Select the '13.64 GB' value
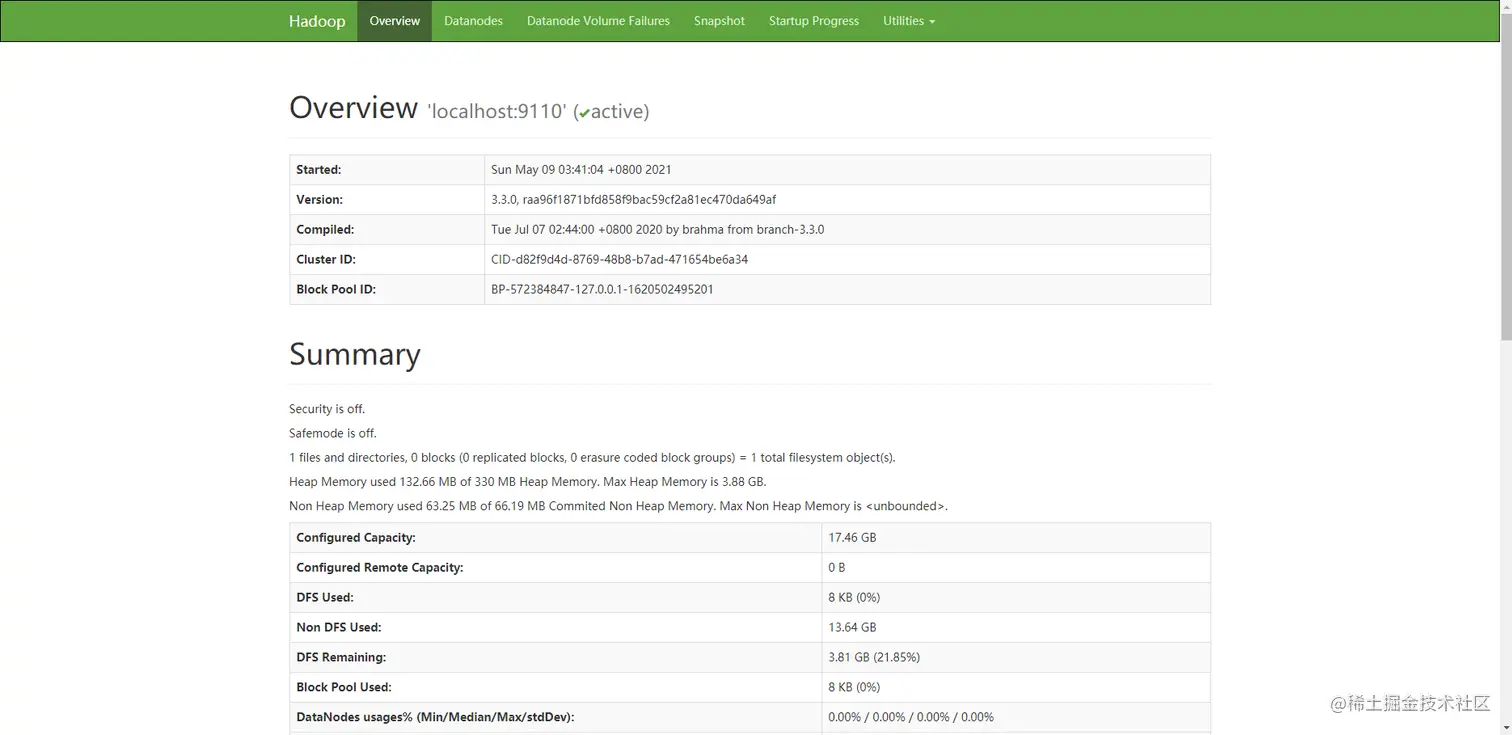The height and width of the screenshot is (735, 1512). 852,628
